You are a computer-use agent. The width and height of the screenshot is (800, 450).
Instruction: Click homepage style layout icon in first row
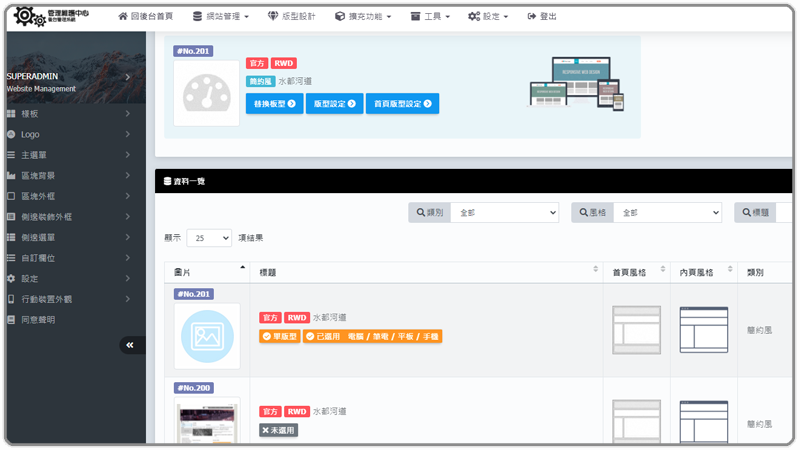pos(636,329)
